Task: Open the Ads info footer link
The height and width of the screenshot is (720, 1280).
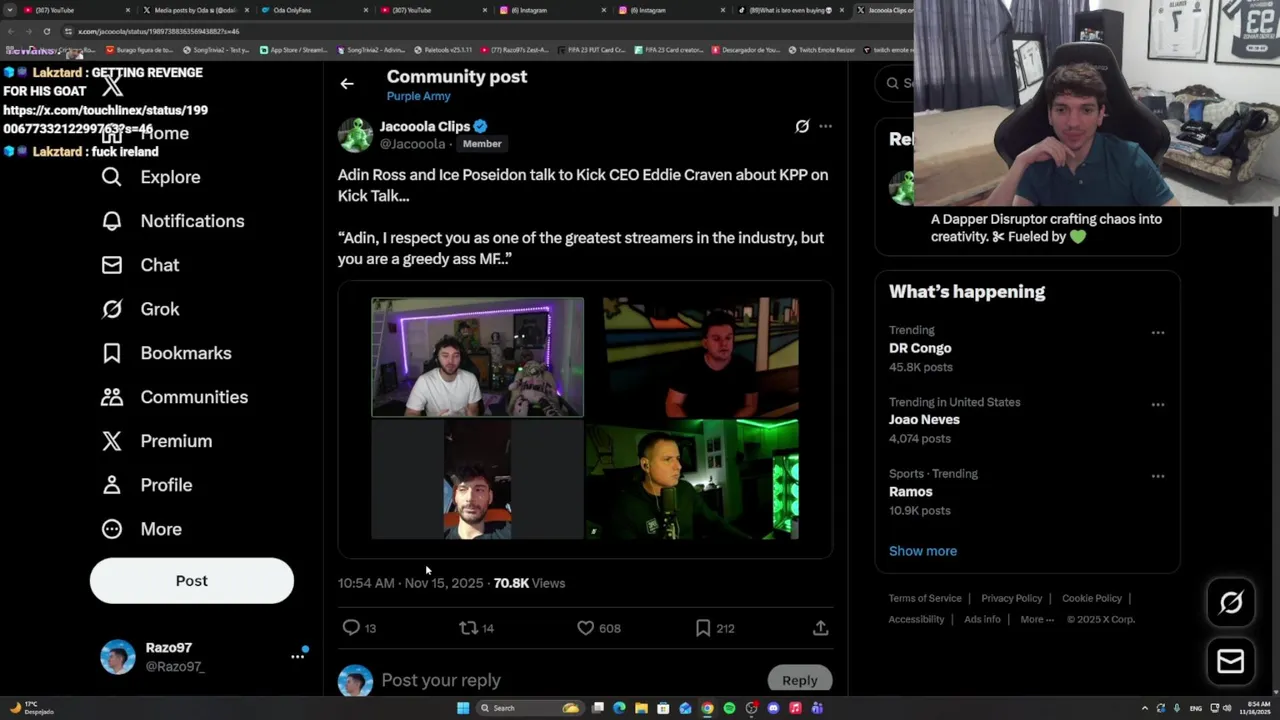Action: [982, 619]
